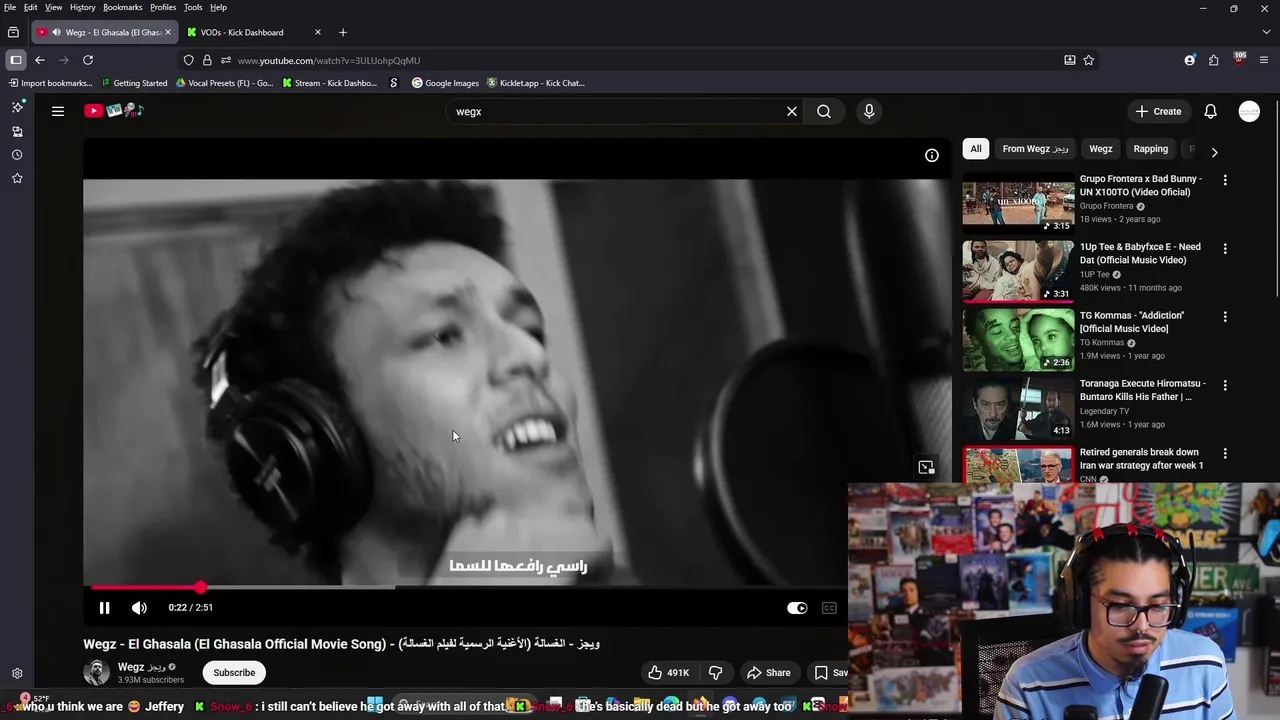Toggle the browser sidebar button
The height and width of the screenshot is (720, 1280).
click(15, 60)
